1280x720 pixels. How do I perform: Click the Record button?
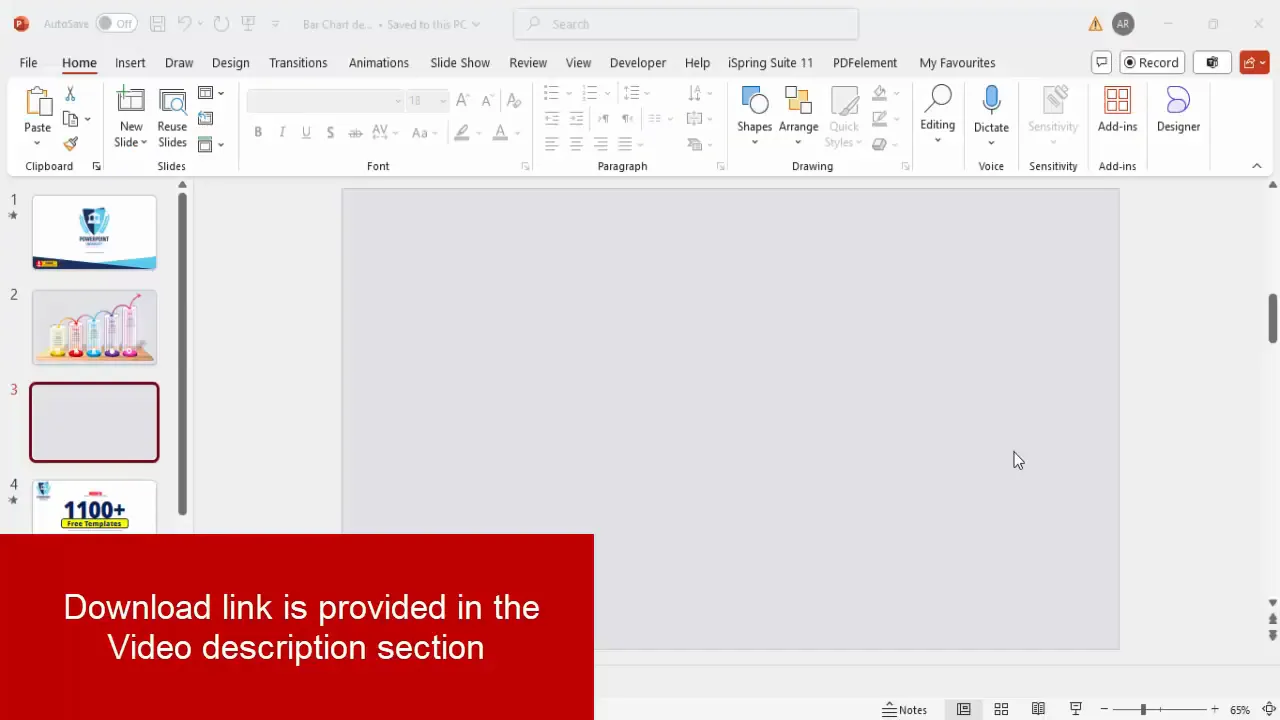1152,62
